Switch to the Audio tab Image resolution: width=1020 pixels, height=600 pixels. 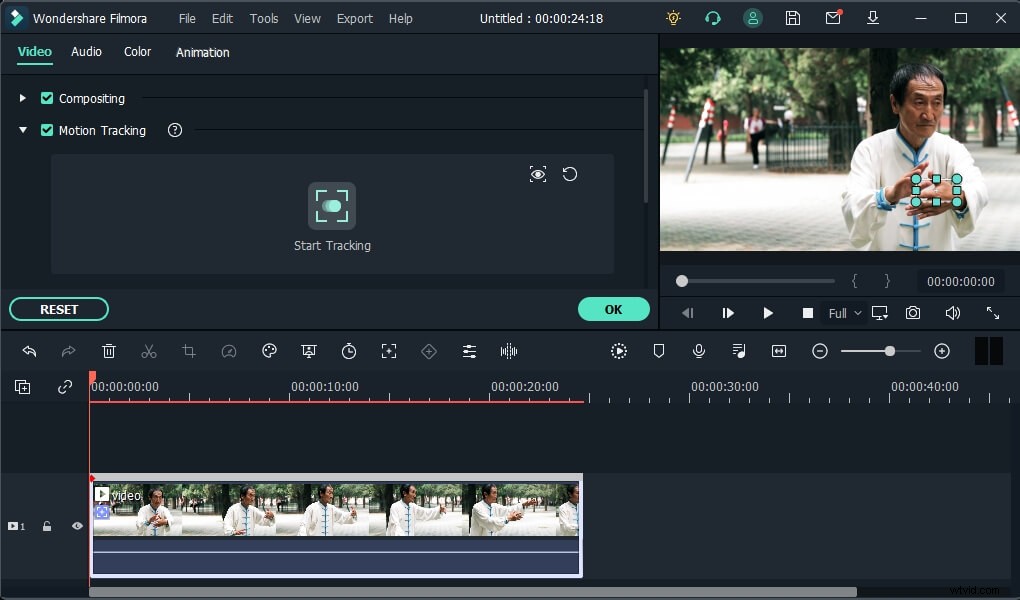(x=86, y=52)
